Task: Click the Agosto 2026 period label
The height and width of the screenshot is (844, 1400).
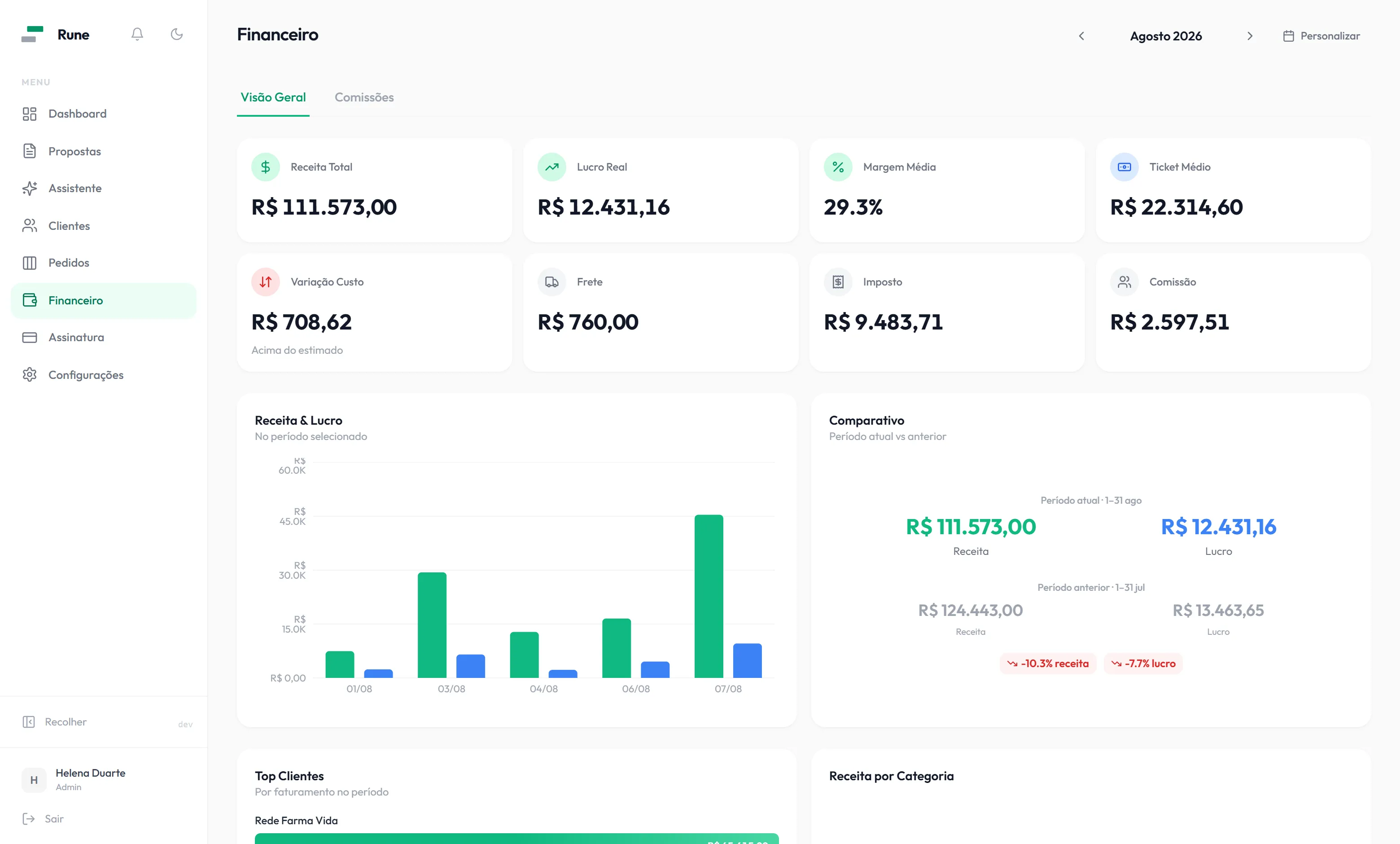Action: (x=1166, y=36)
